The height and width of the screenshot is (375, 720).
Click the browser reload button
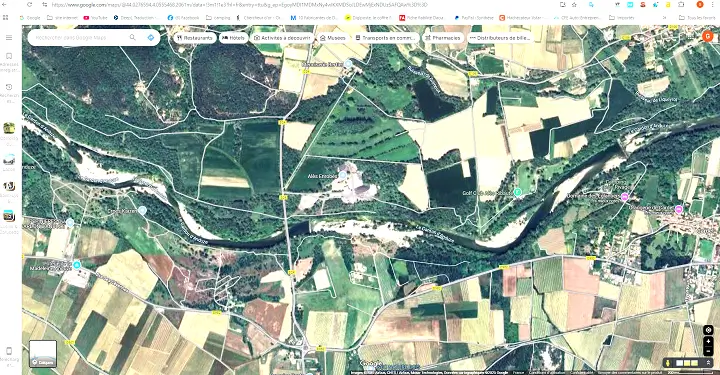pos(30,5)
